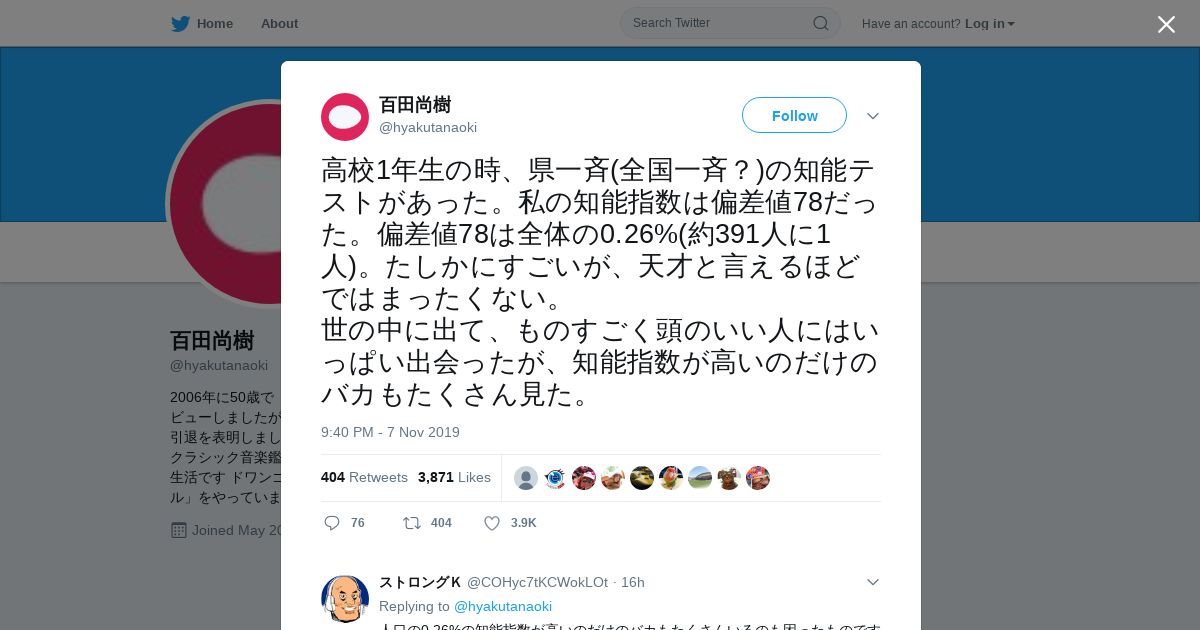Viewport: 1200px width, 630px height.
Task: Go to Home in the top bar
Action: (x=215, y=23)
